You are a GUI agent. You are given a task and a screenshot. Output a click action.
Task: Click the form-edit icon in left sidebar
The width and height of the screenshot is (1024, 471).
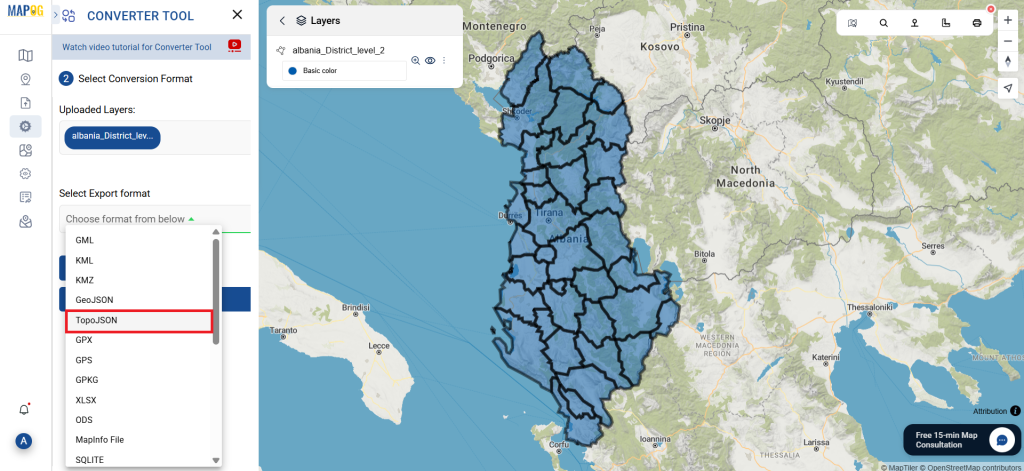pyautogui.click(x=25, y=197)
